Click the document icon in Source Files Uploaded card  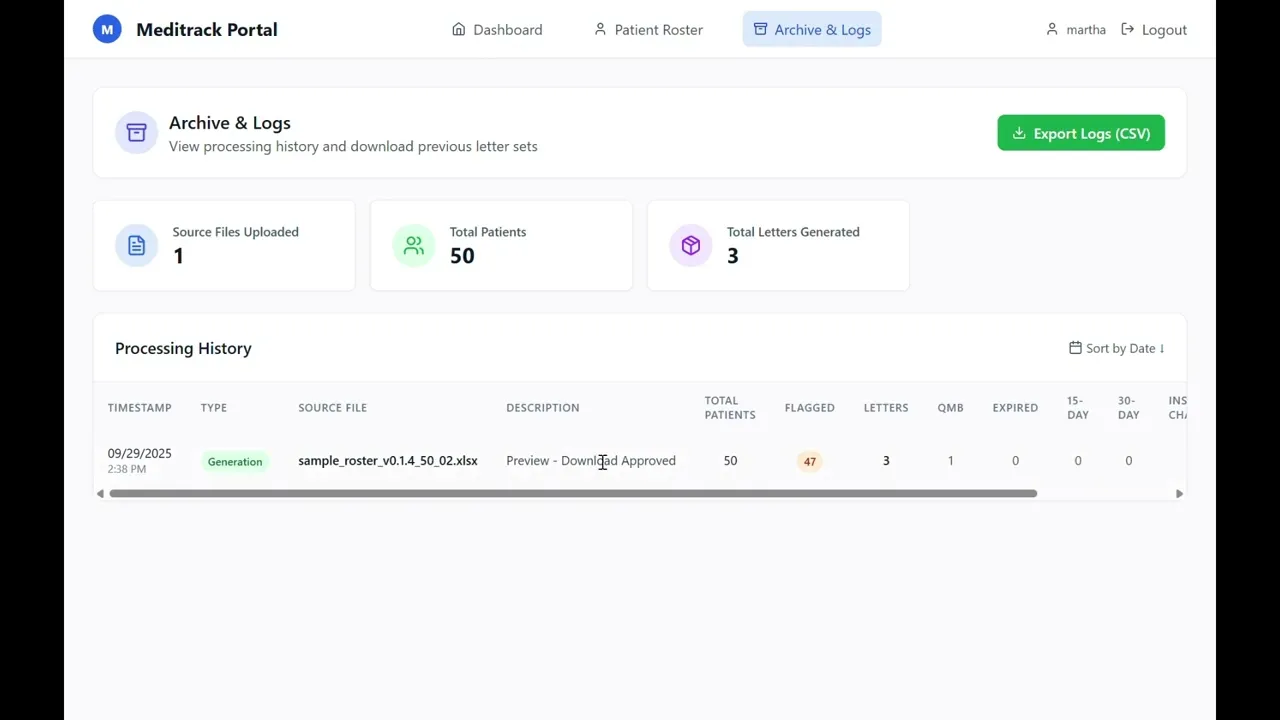(x=136, y=246)
